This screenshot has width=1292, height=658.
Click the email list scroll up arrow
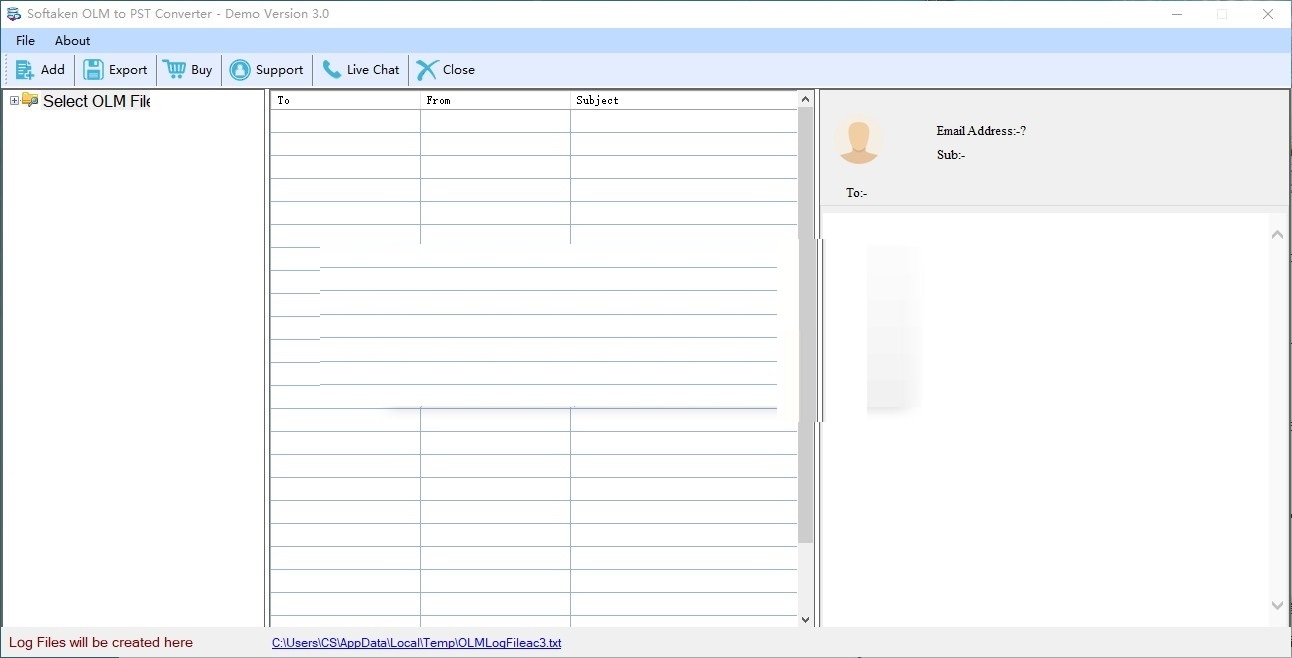coord(806,99)
